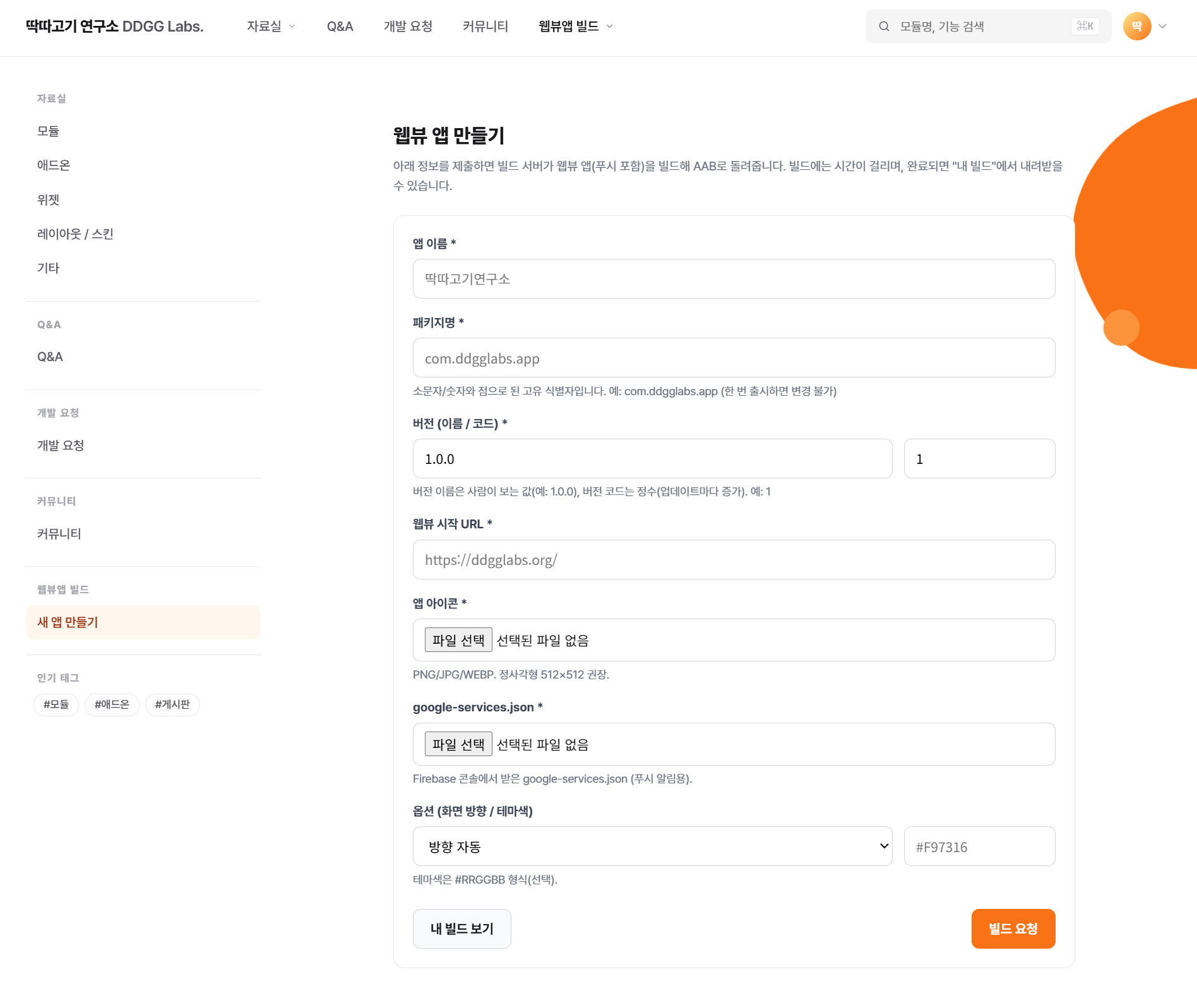Open 커뮤니티 in top navigation

pyautogui.click(x=485, y=27)
